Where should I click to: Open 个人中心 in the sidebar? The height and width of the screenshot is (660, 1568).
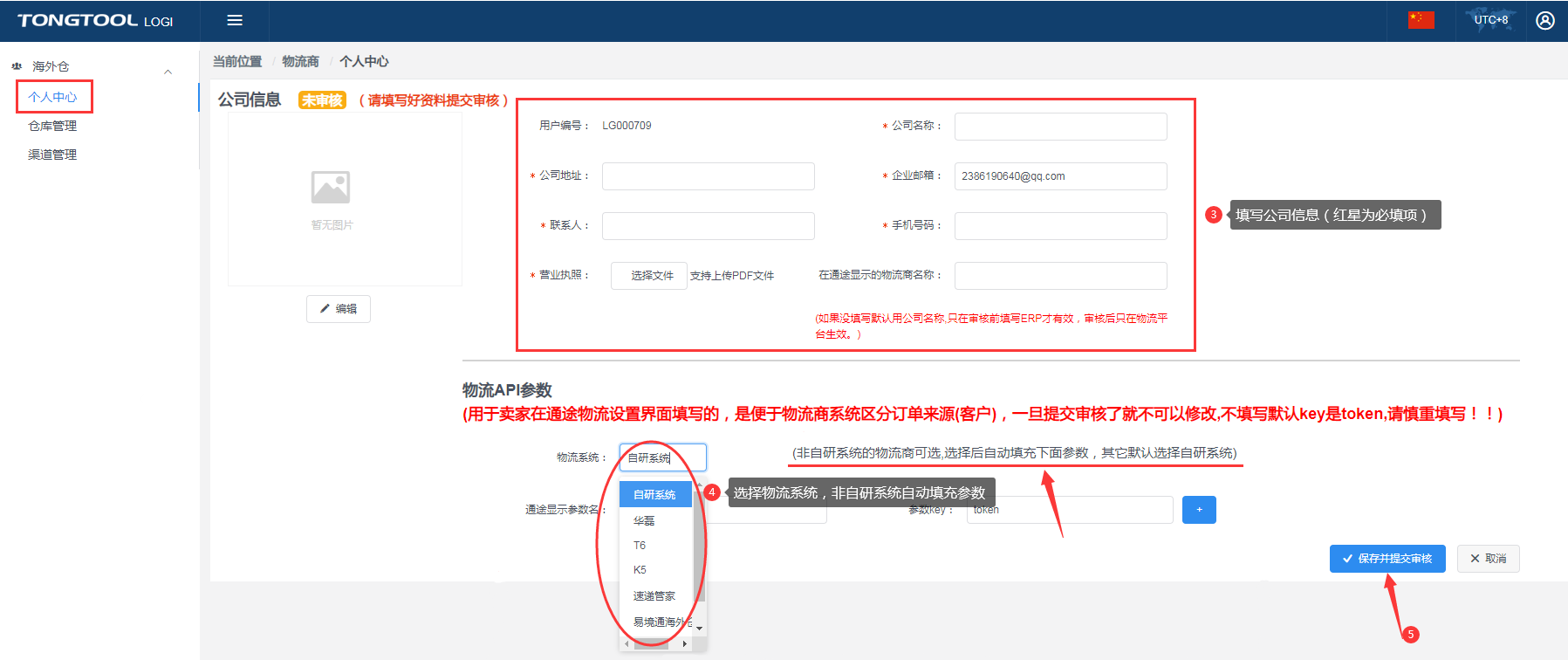point(52,97)
